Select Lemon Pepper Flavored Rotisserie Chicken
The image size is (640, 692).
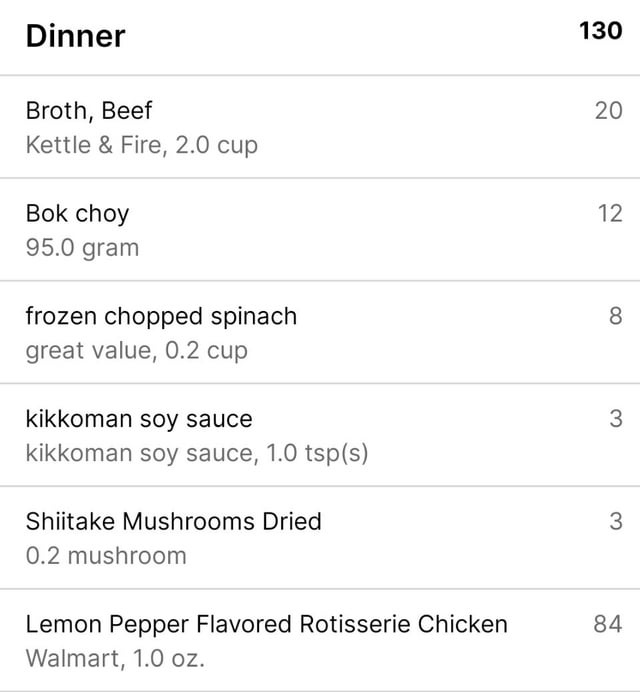coord(320,640)
